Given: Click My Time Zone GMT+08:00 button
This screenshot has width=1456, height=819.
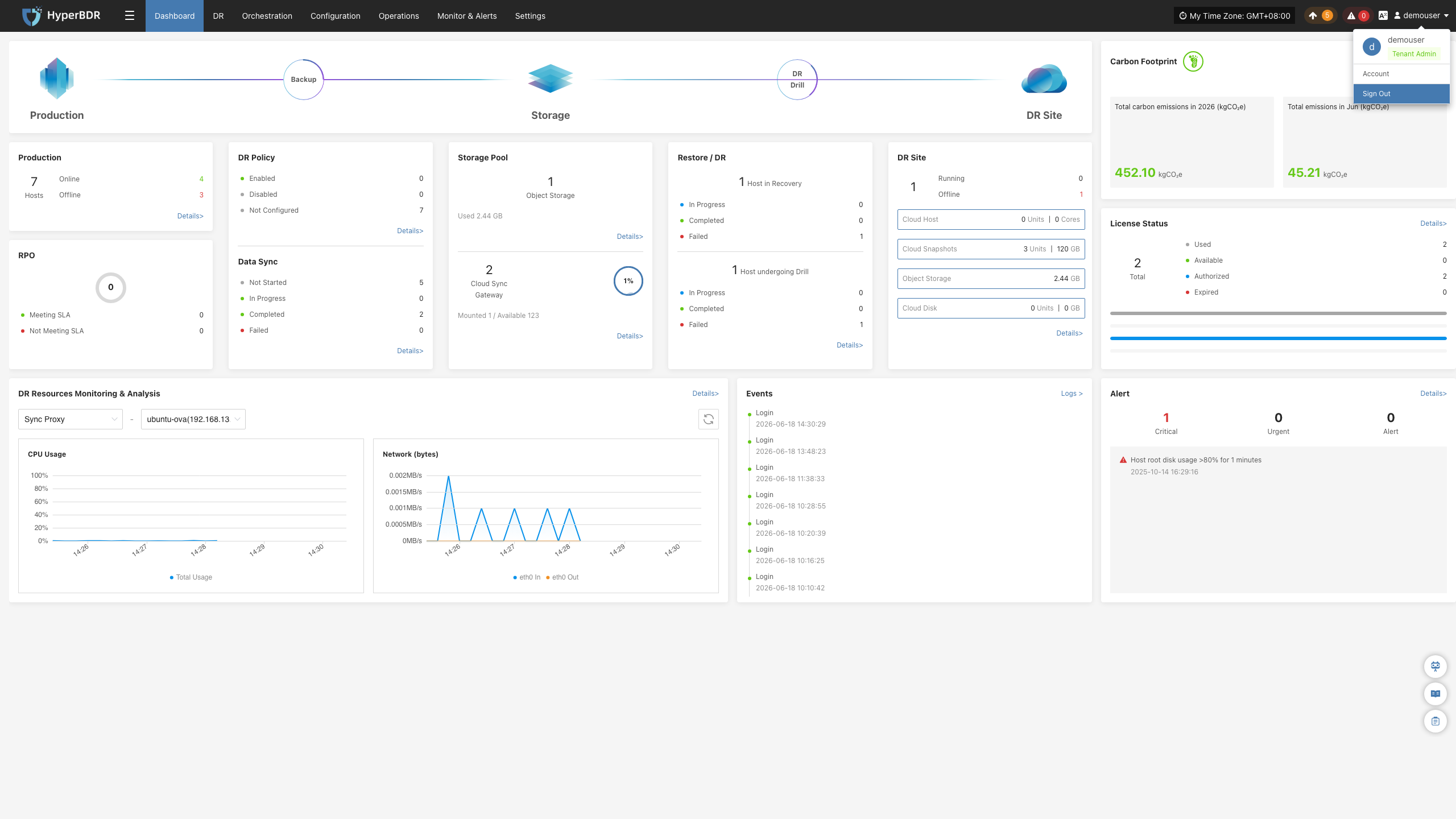Looking at the screenshot, I should click(1234, 16).
